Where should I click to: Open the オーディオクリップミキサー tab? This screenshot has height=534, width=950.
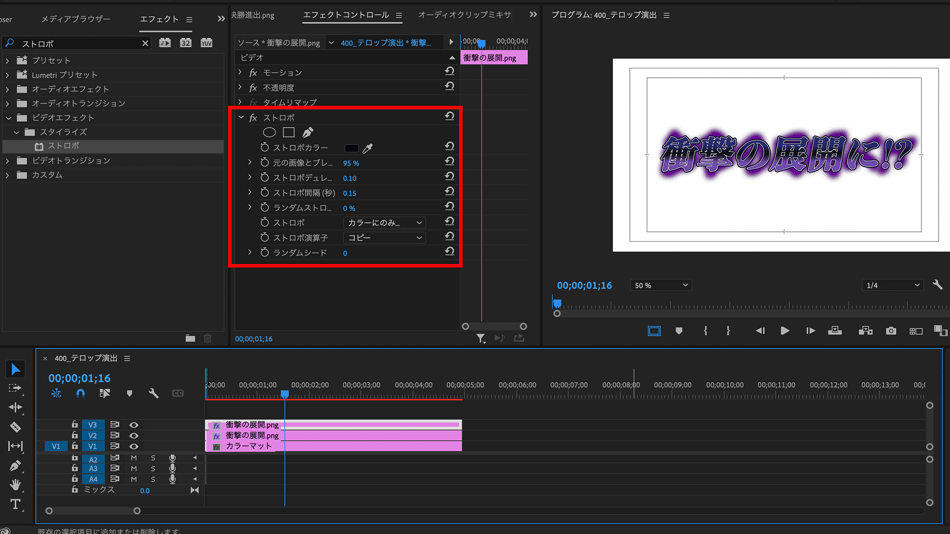(464, 15)
